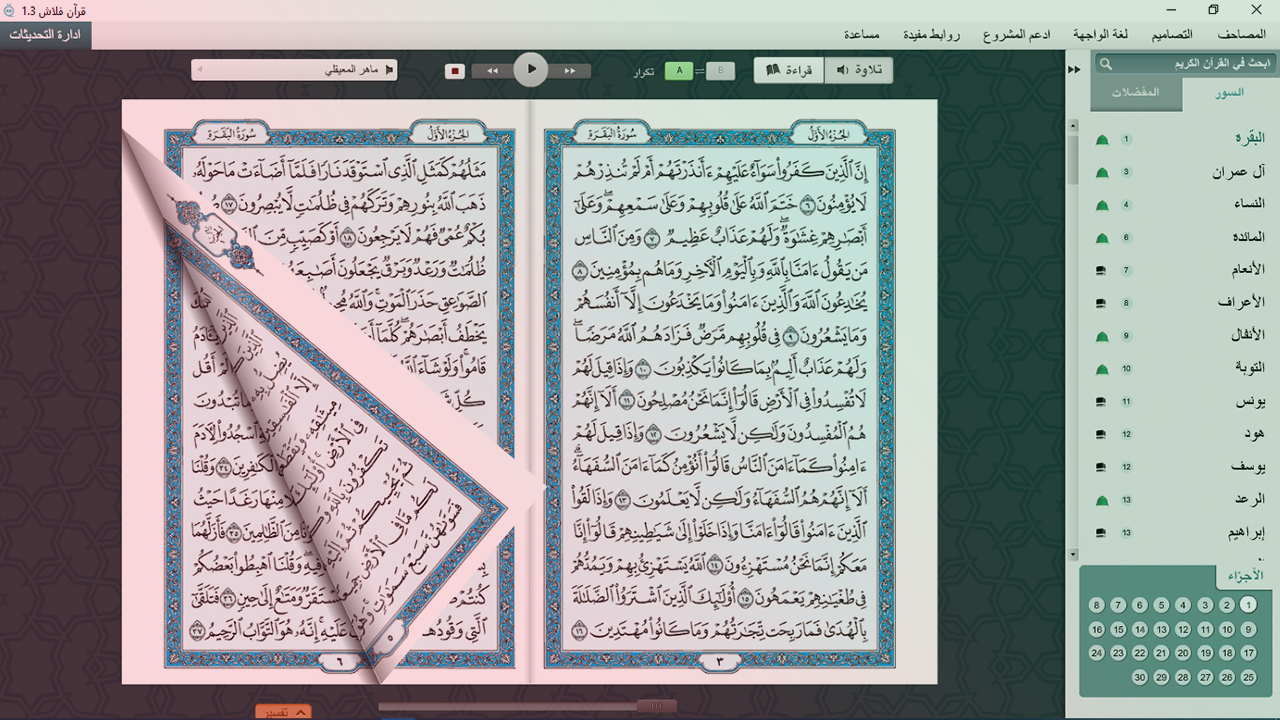
Task: Click the page slider handle below the book
Action: pyautogui.click(x=656, y=706)
